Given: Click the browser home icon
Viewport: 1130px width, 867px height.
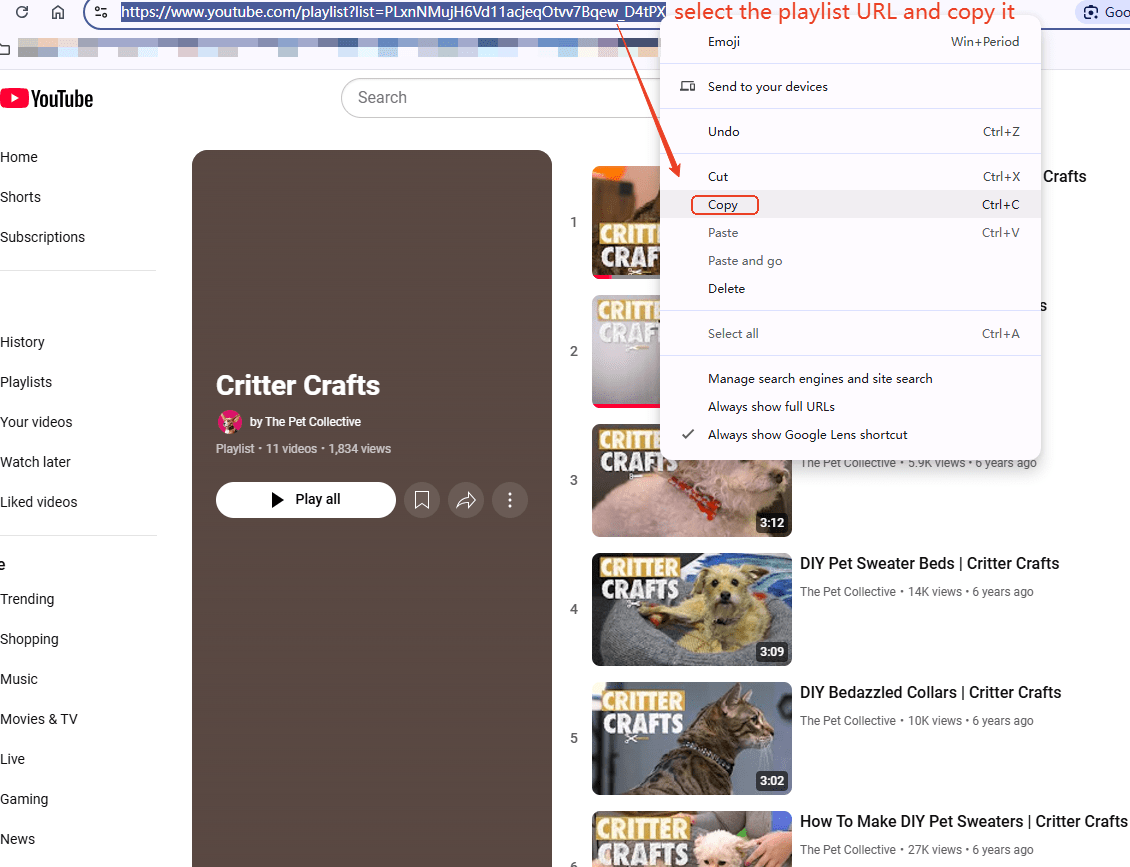Looking at the screenshot, I should (x=58, y=12).
